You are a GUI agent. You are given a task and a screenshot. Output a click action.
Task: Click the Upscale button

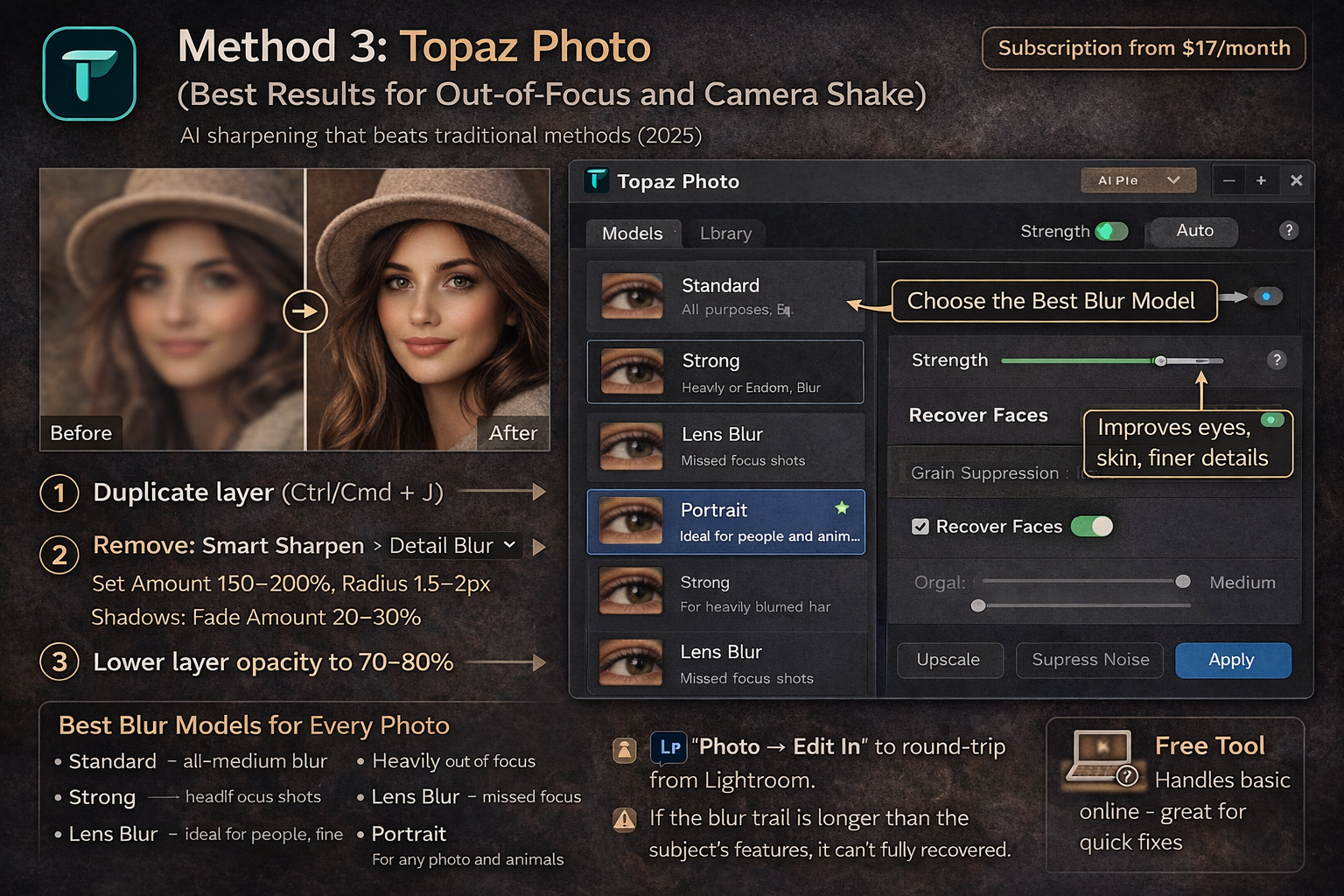[x=948, y=660]
